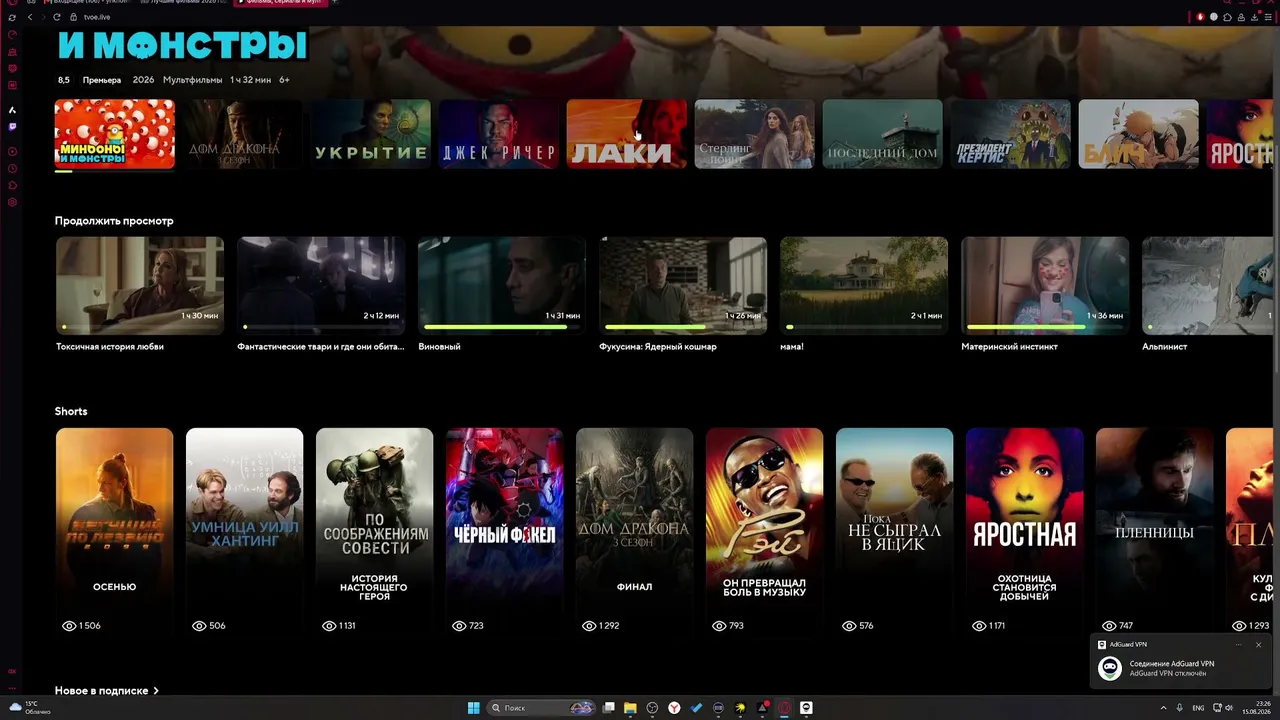Select the Стерлинг Пойнт banner thumbnail

click(x=754, y=133)
